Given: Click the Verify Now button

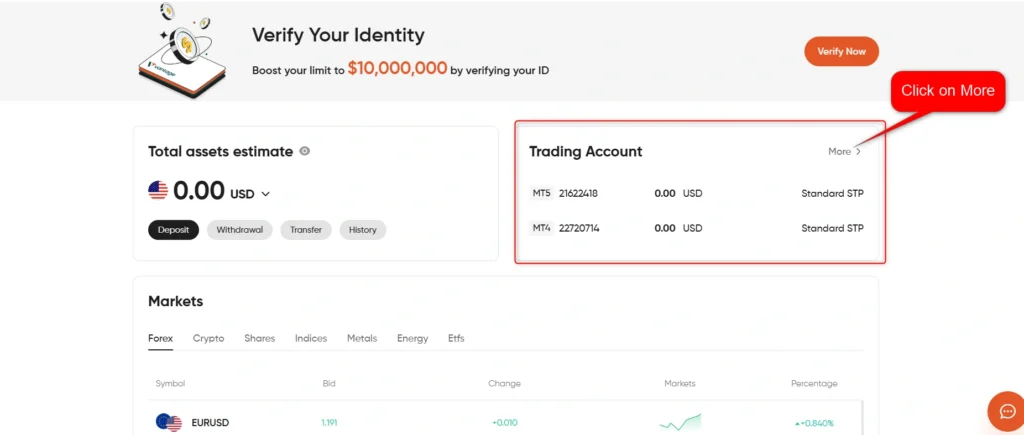Looking at the screenshot, I should pos(841,52).
